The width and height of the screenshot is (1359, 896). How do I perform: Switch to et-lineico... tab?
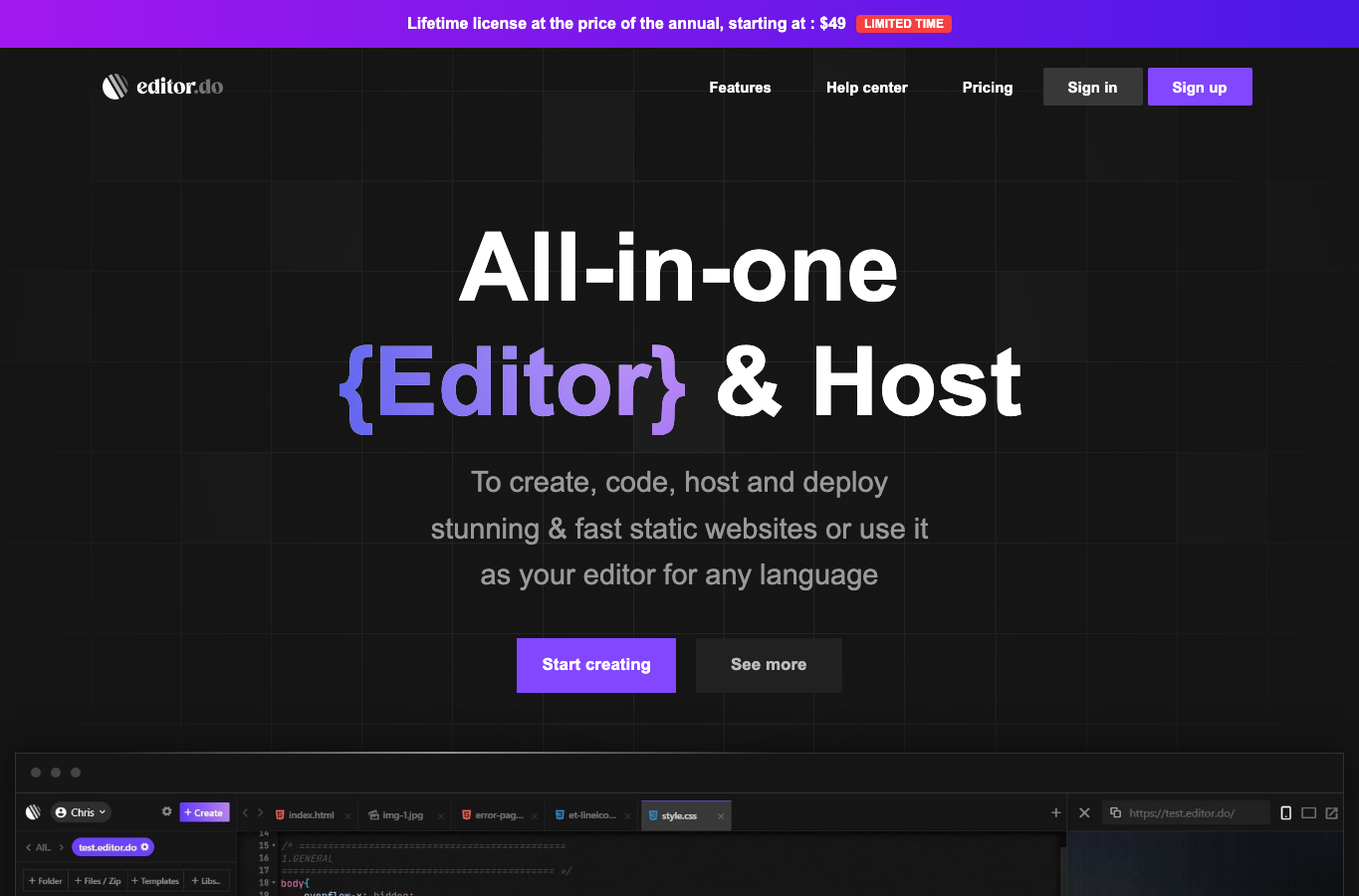pyautogui.click(x=591, y=815)
